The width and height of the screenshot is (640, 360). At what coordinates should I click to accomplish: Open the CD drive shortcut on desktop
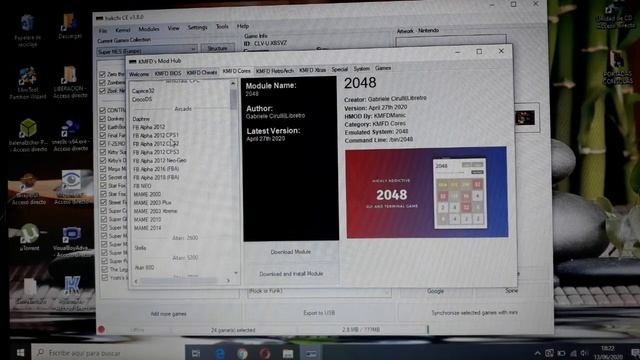616,16
